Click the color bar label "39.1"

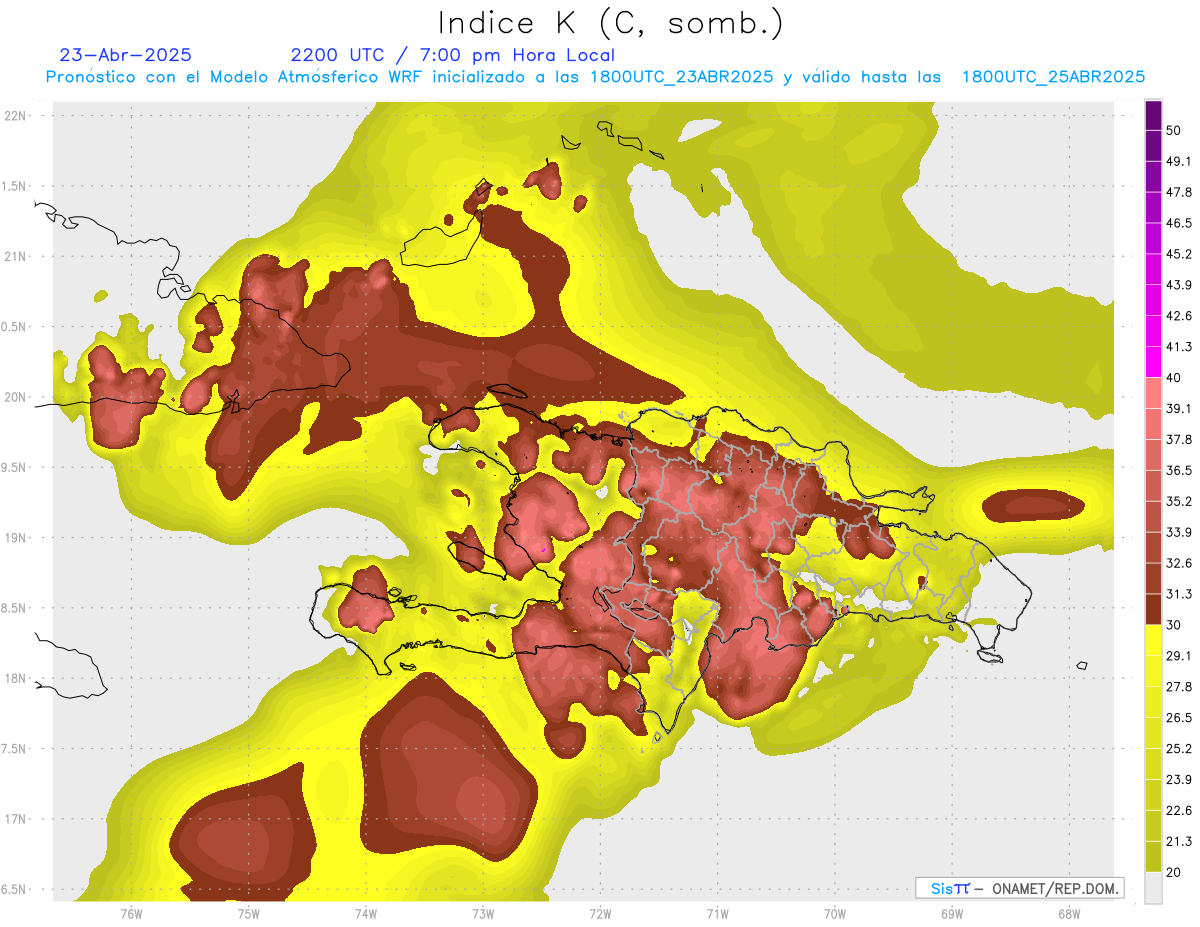tap(1179, 409)
